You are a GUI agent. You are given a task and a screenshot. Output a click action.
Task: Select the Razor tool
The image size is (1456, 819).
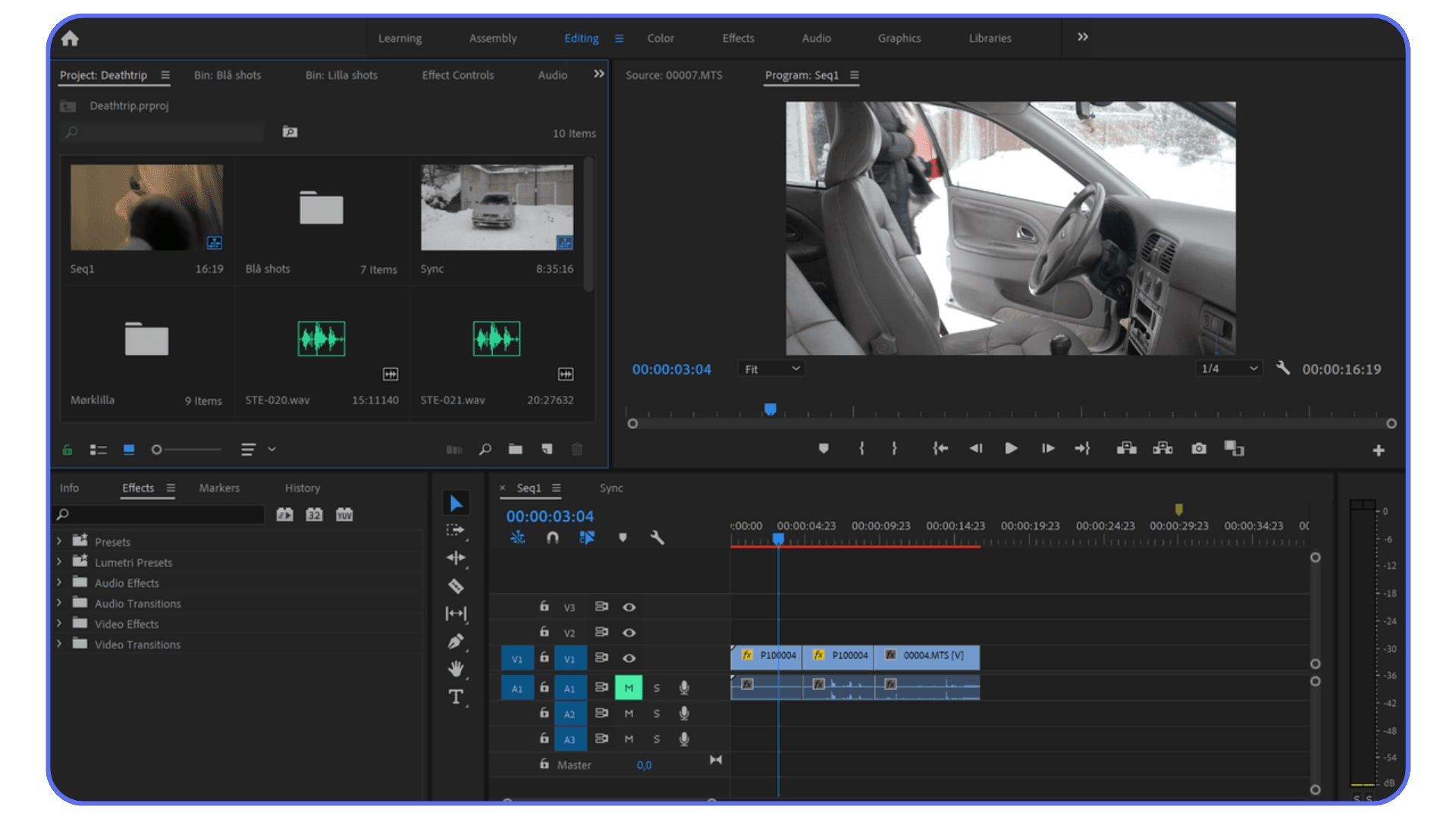456,585
